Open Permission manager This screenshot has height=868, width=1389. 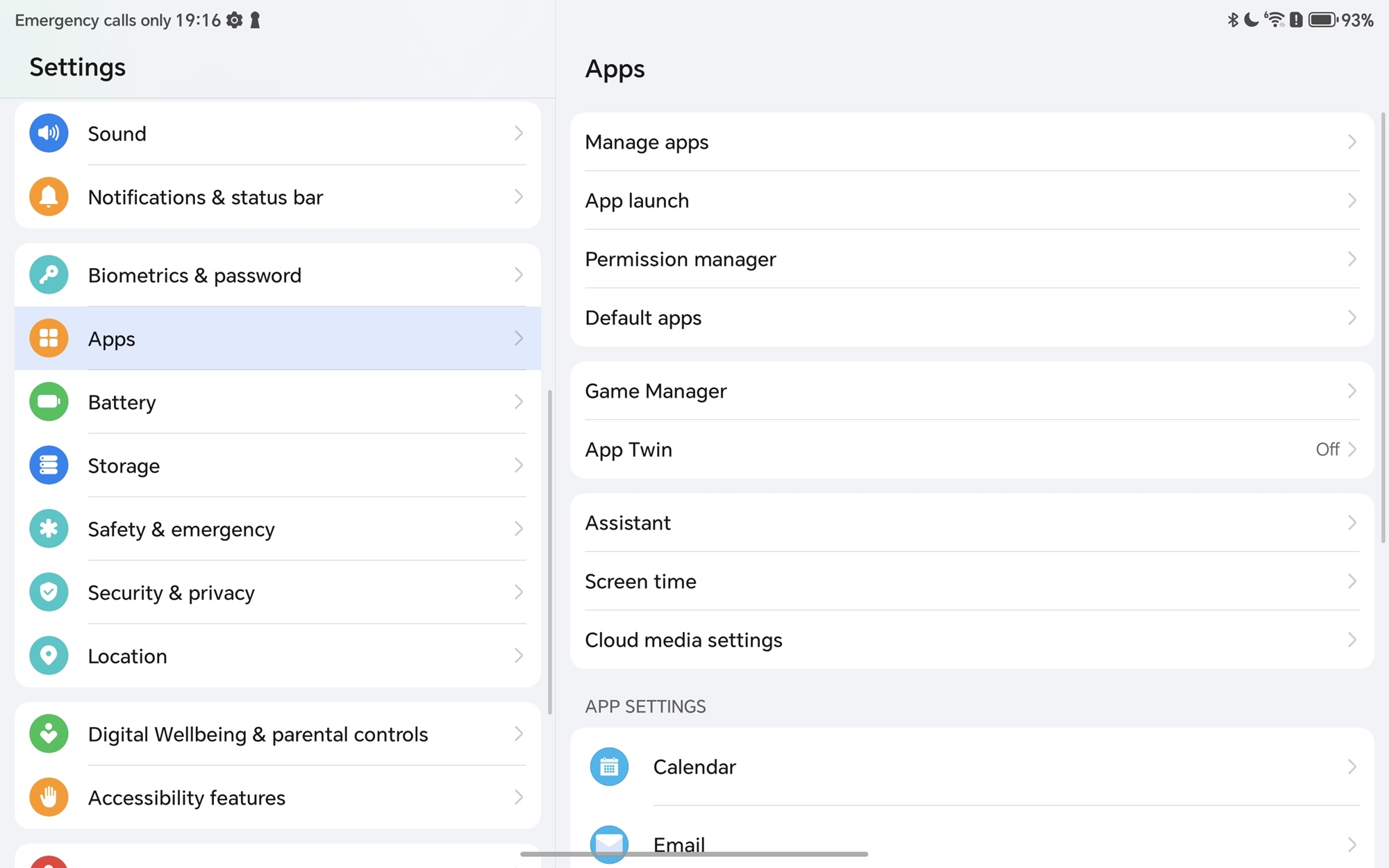(x=681, y=260)
